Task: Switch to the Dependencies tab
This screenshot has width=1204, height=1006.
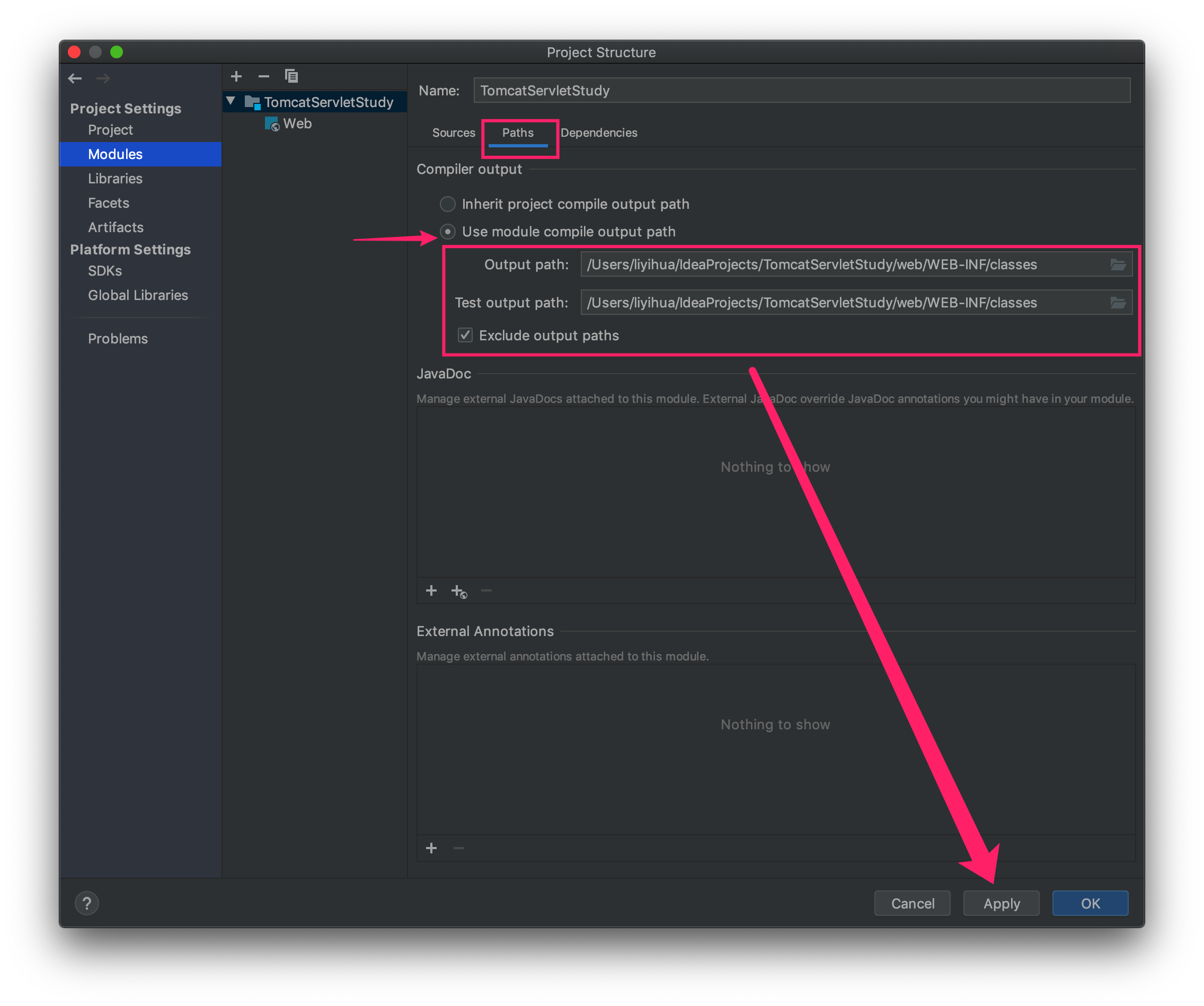Action: tap(599, 133)
